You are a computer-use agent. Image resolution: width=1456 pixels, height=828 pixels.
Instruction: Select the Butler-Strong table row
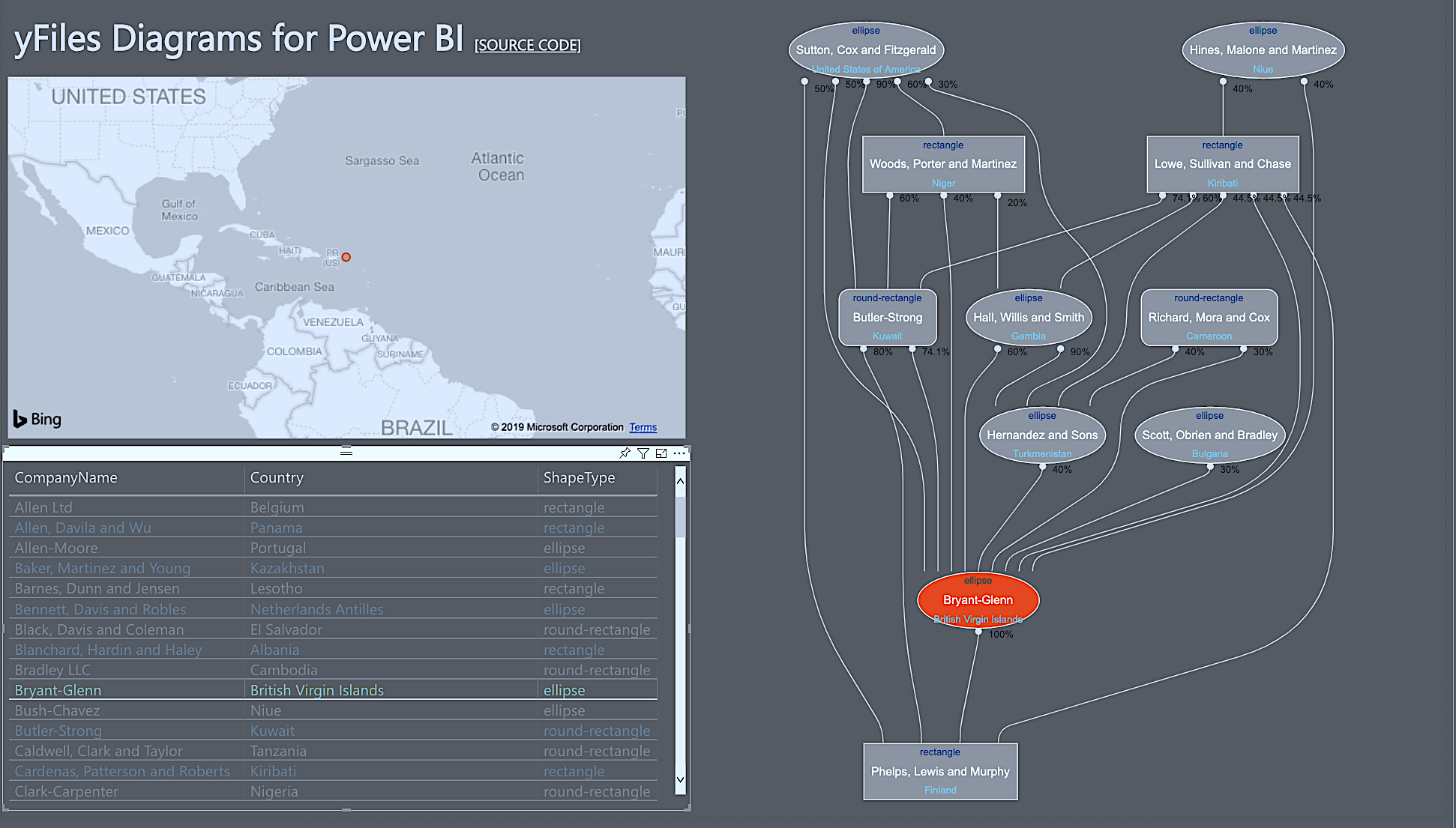[x=58, y=731]
